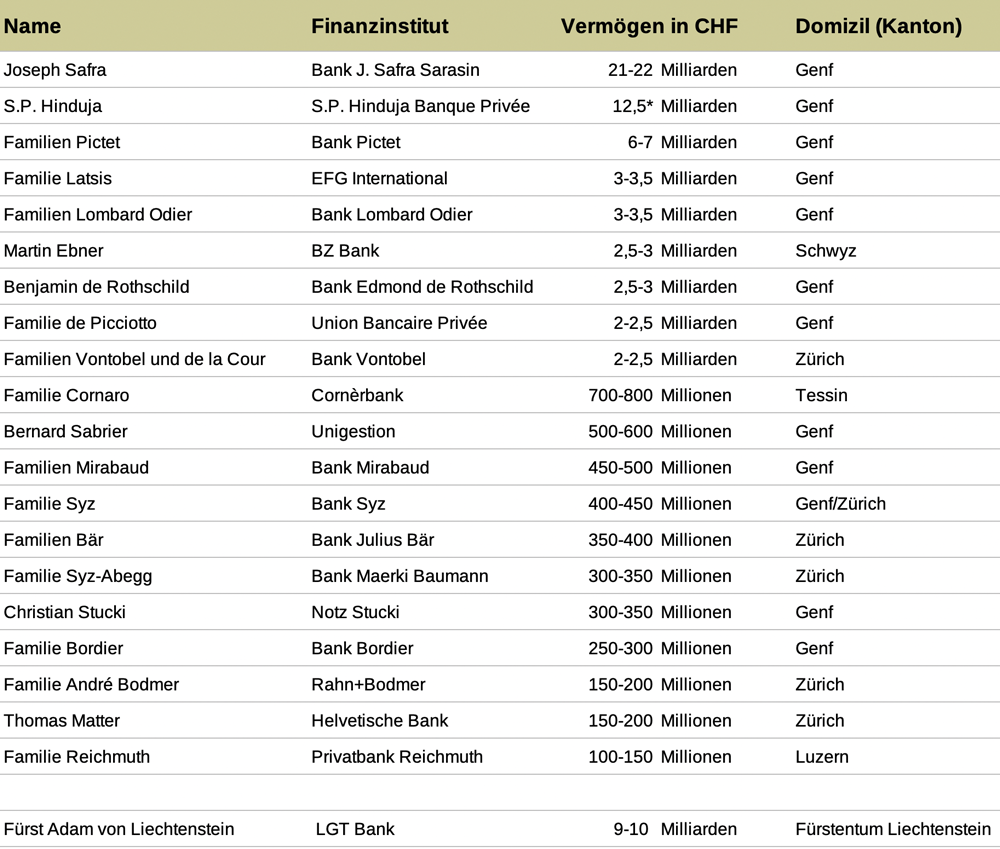
Task: Select the LGT Bank cell
Action: (x=355, y=829)
